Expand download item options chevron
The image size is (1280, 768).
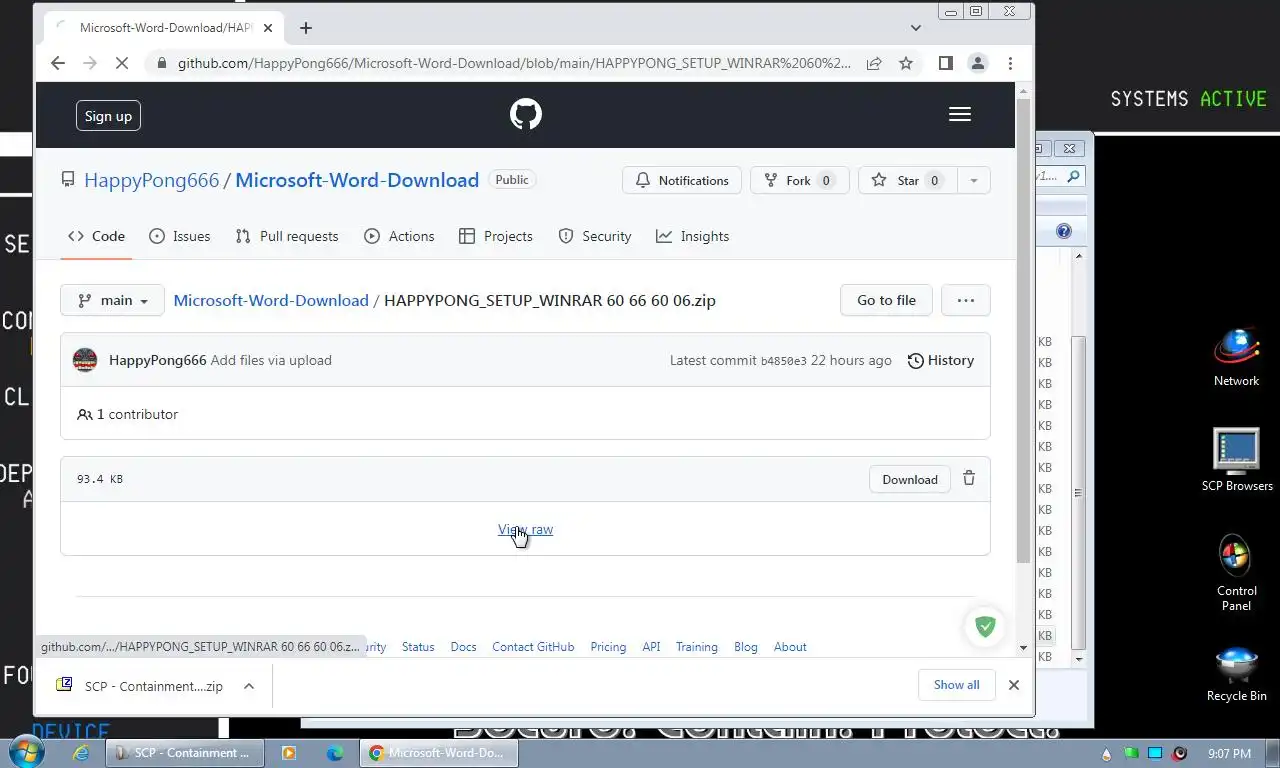249,686
